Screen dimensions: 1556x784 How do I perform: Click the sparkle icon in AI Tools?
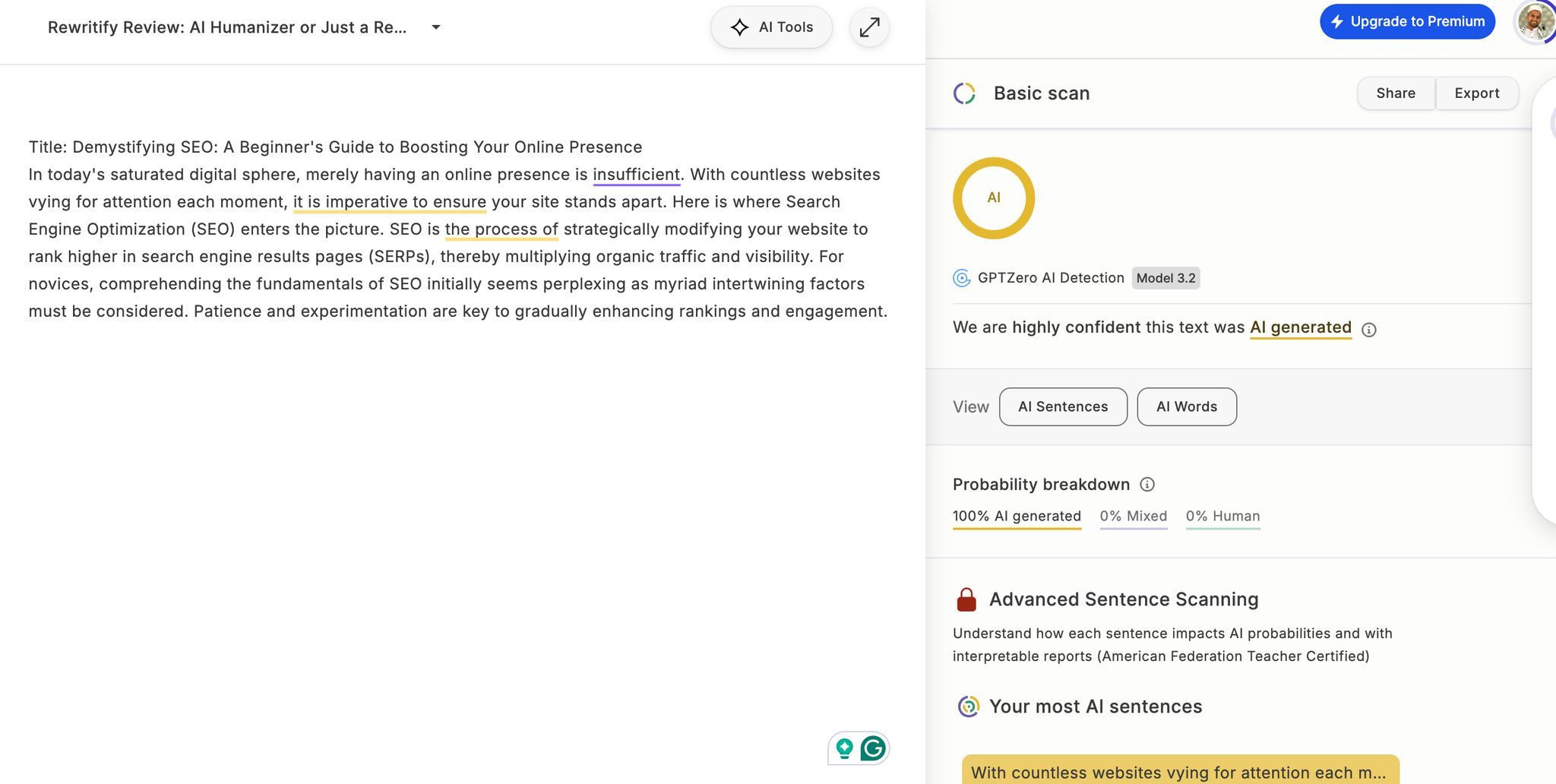click(739, 27)
